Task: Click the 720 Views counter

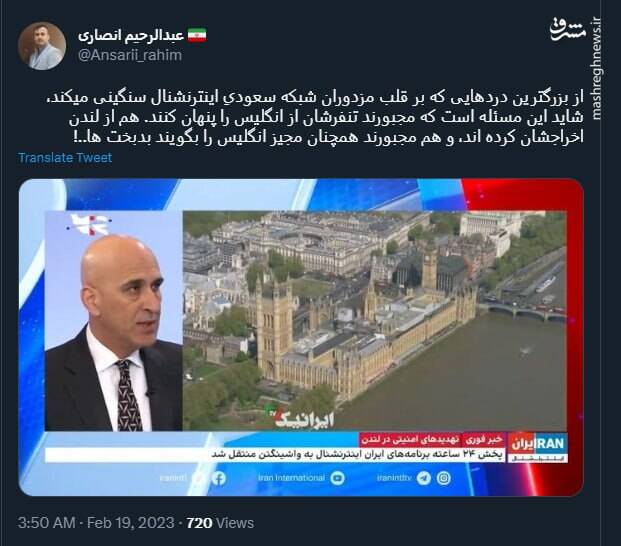Action: click(x=220, y=523)
